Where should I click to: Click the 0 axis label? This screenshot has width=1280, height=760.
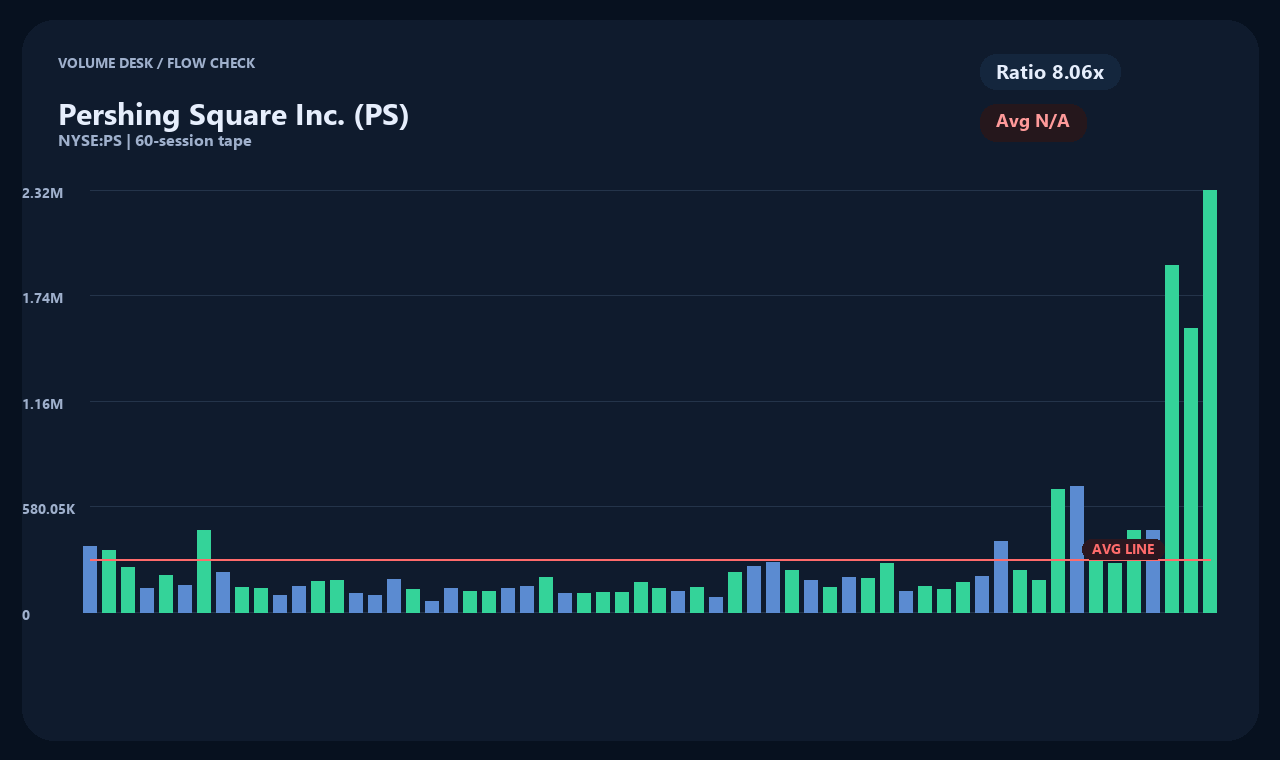26,615
